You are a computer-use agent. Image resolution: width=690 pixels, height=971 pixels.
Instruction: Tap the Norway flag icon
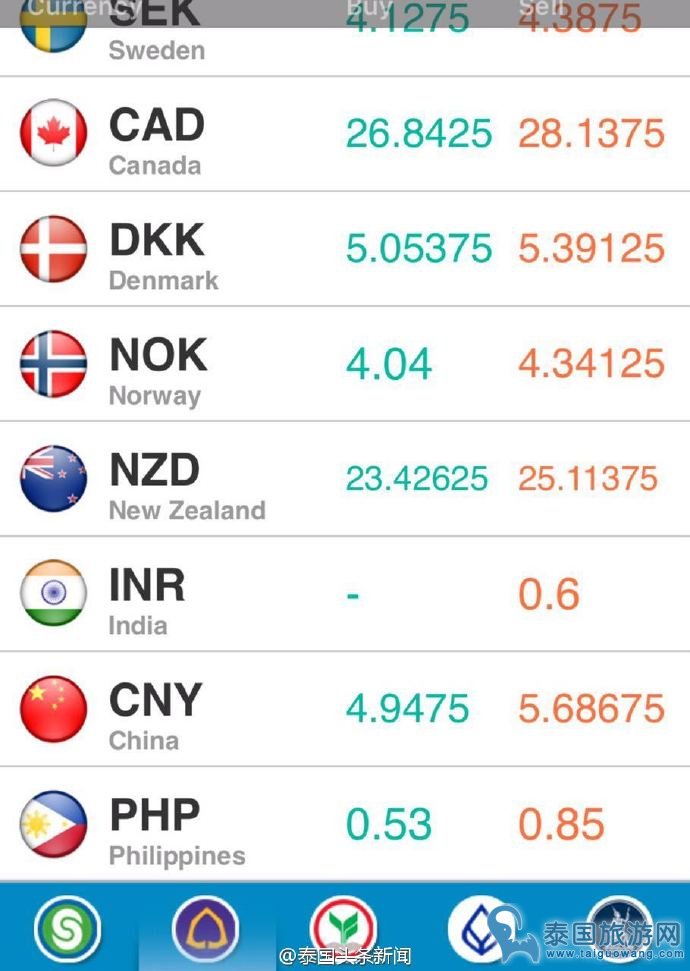(53, 364)
